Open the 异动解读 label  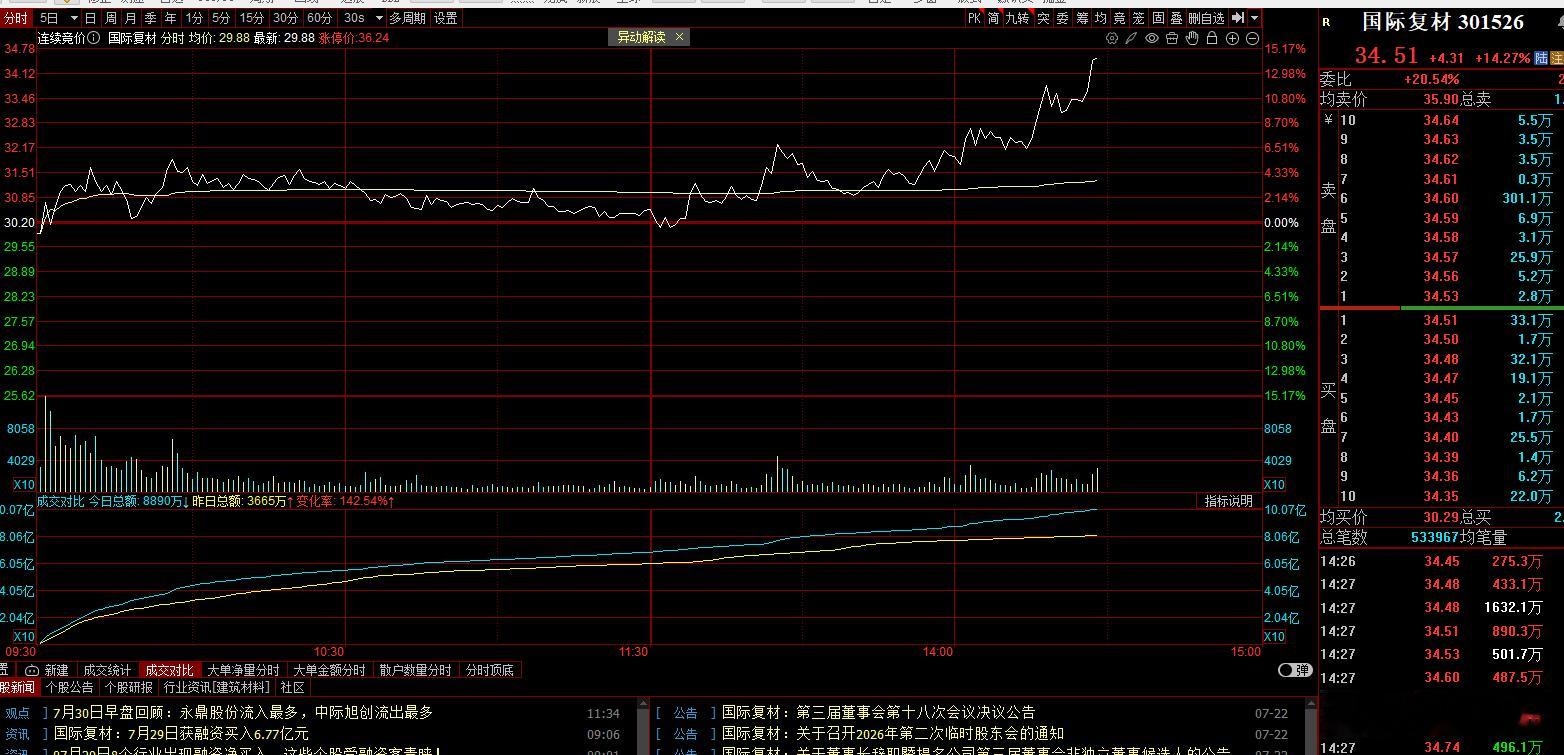641,37
